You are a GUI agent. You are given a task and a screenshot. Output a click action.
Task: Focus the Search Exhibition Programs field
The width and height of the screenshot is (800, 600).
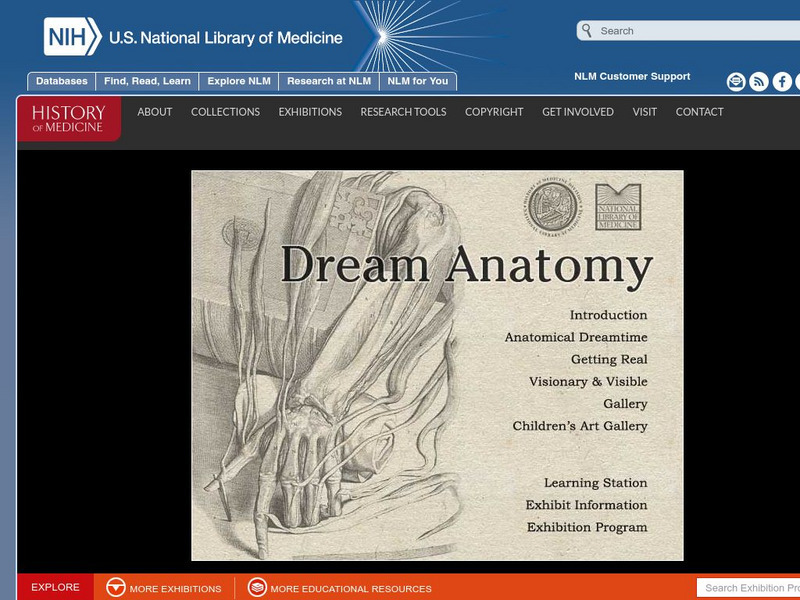click(x=748, y=588)
